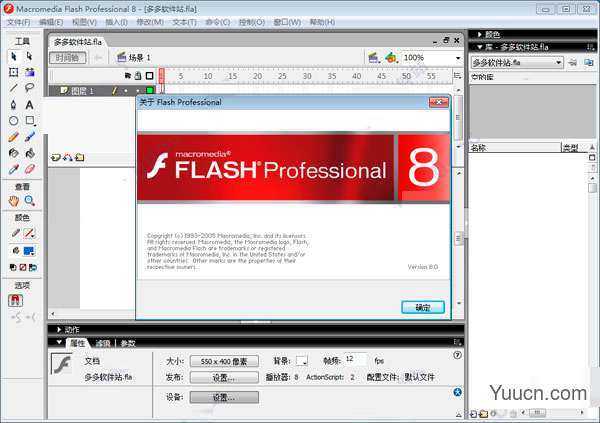600x423 pixels.
Task: Activate the Zoom magnifier tool
Action: click(29, 201)
